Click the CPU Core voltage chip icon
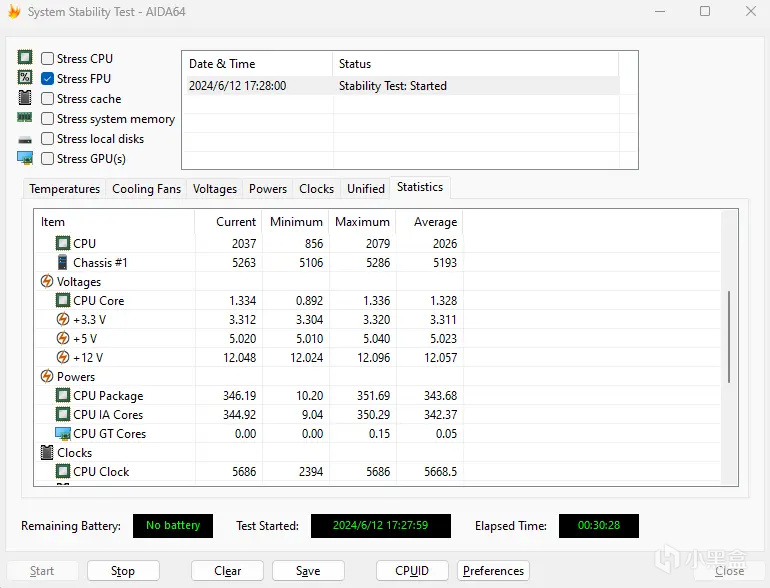 coord(63,300)
